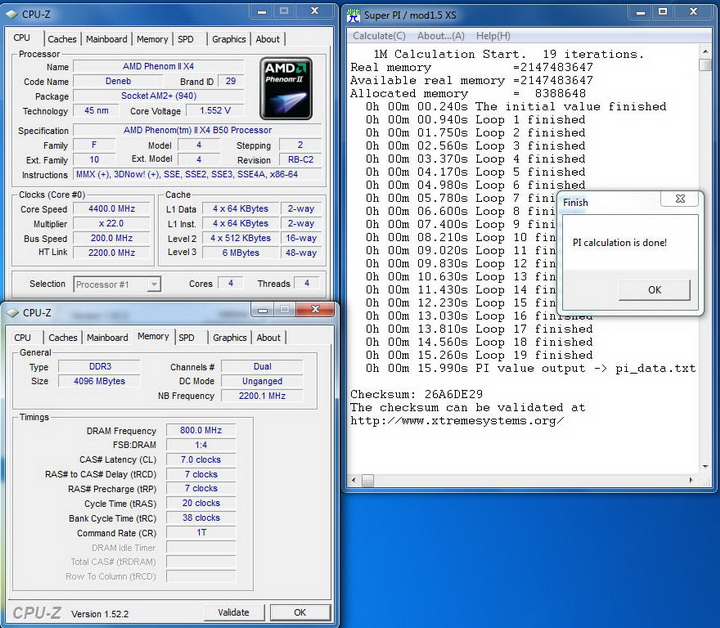
Task: Click the DRAM Frequency value 800.0 MHz
Action: click(x=201, y=430)
